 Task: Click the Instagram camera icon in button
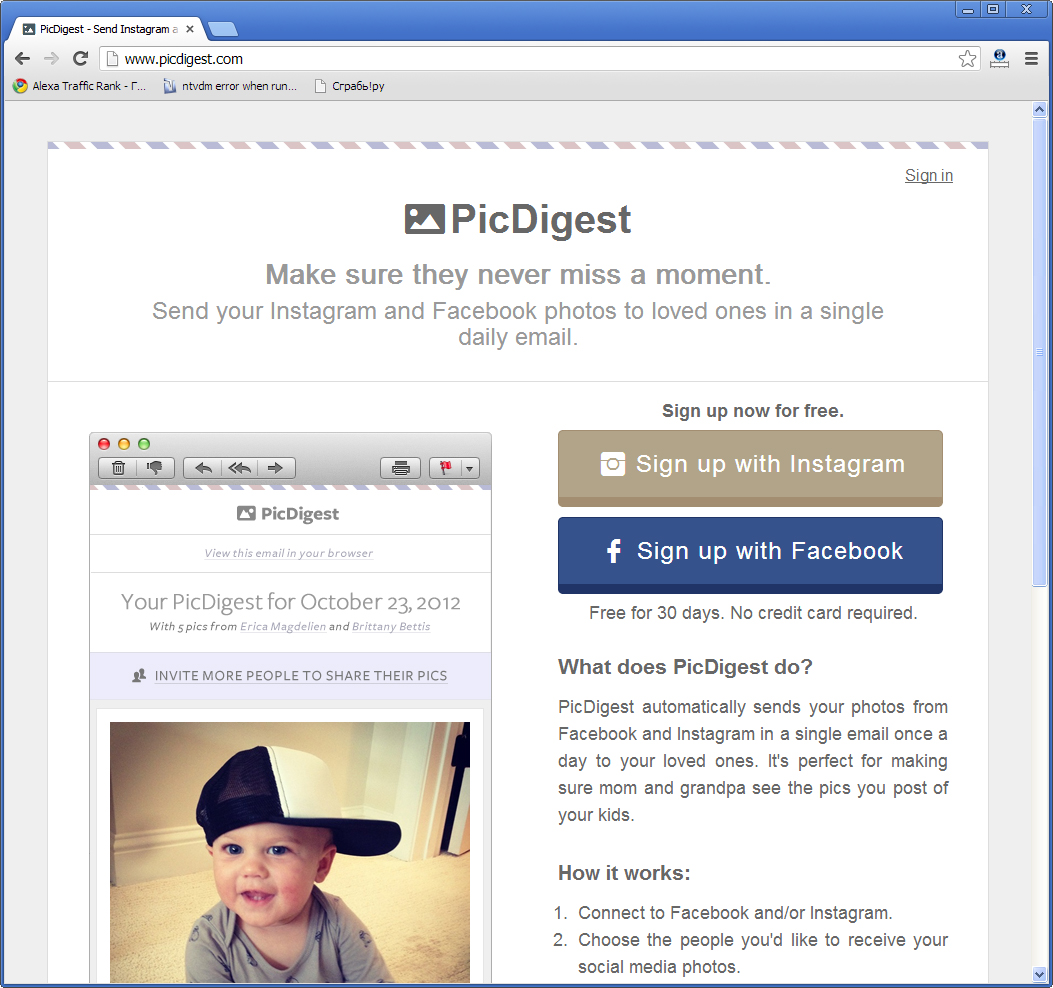tap(612, 463)
